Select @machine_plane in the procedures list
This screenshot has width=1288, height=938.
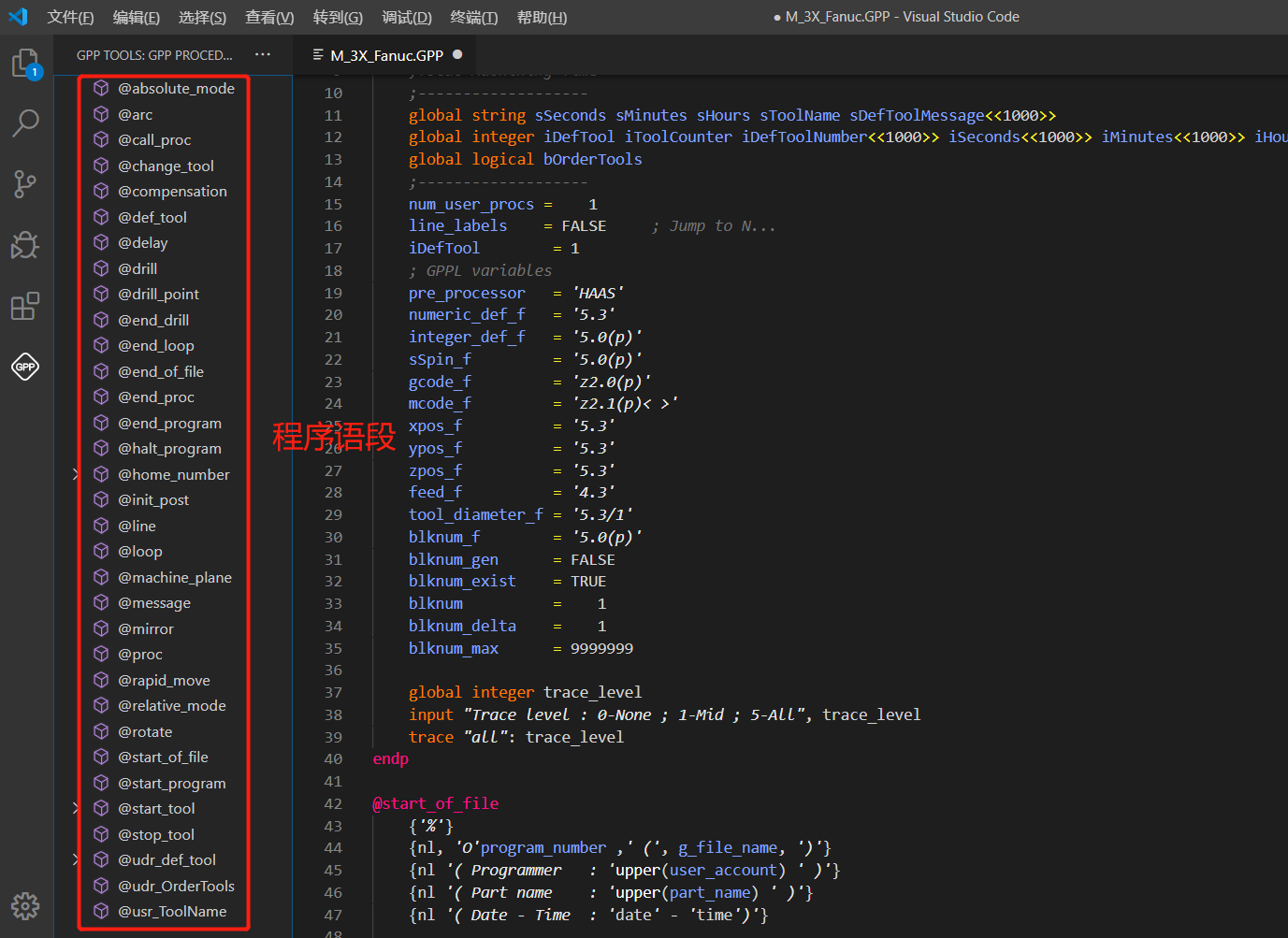(x=175, y=577)
